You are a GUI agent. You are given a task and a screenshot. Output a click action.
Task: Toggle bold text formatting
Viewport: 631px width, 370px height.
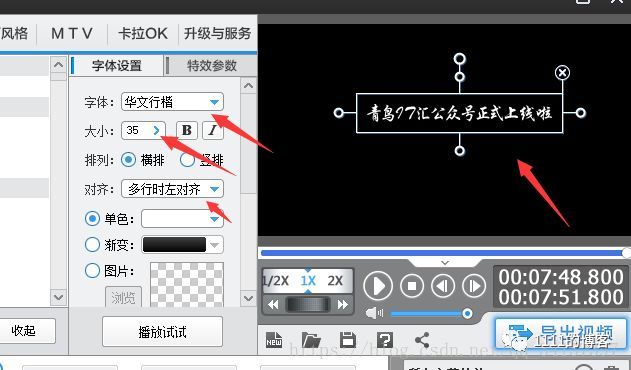tap(187, 130)
